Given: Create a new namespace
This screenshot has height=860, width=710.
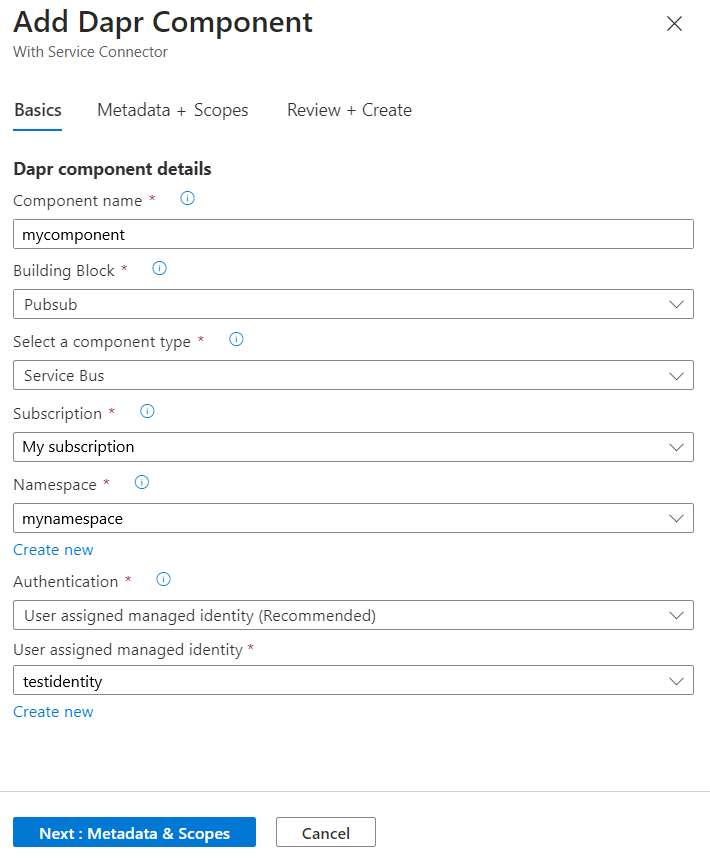Looking at the screenshot, I should [x=53, y=549].
